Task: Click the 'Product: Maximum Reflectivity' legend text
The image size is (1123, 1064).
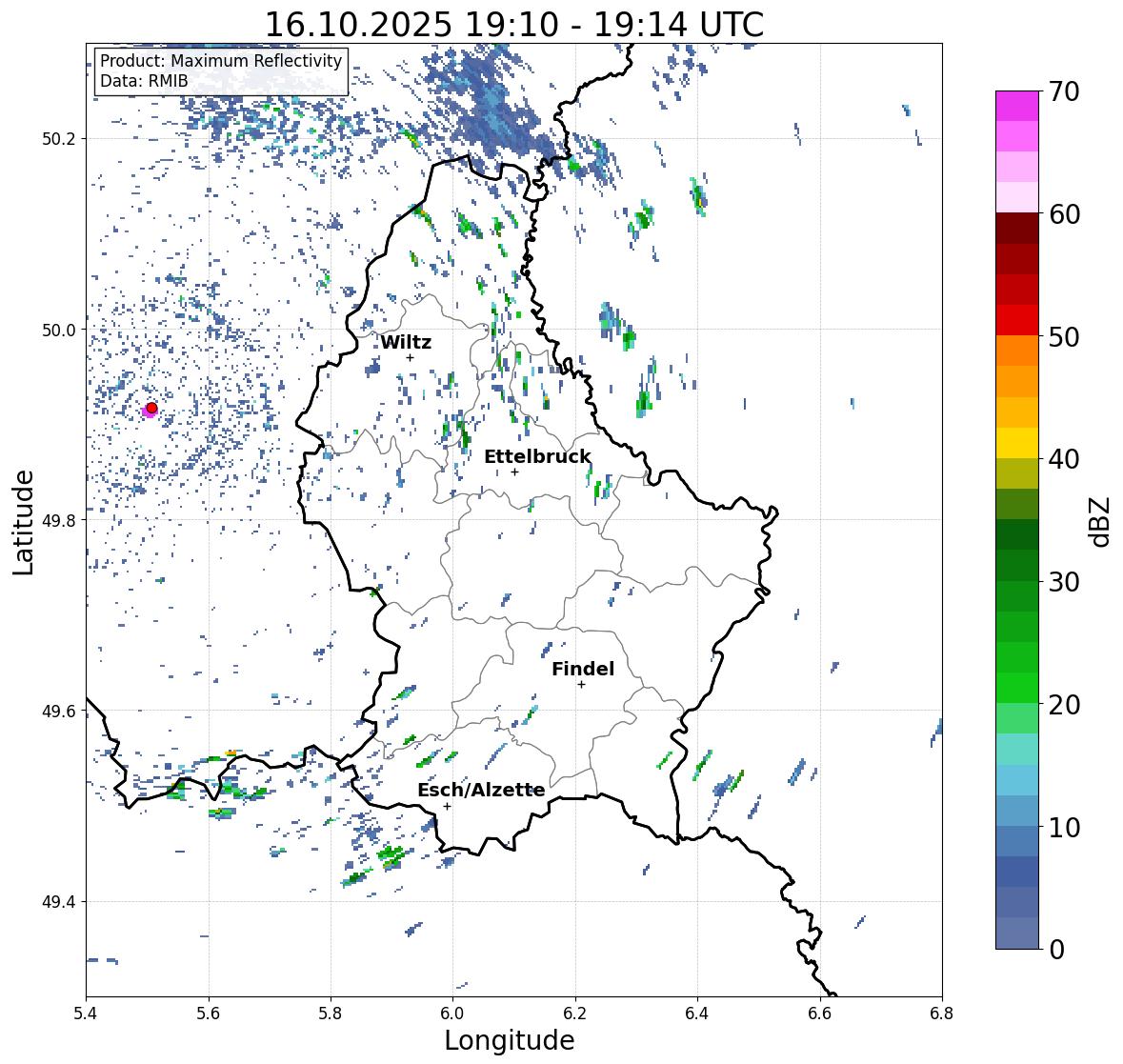Action: (x=221, y=61)
